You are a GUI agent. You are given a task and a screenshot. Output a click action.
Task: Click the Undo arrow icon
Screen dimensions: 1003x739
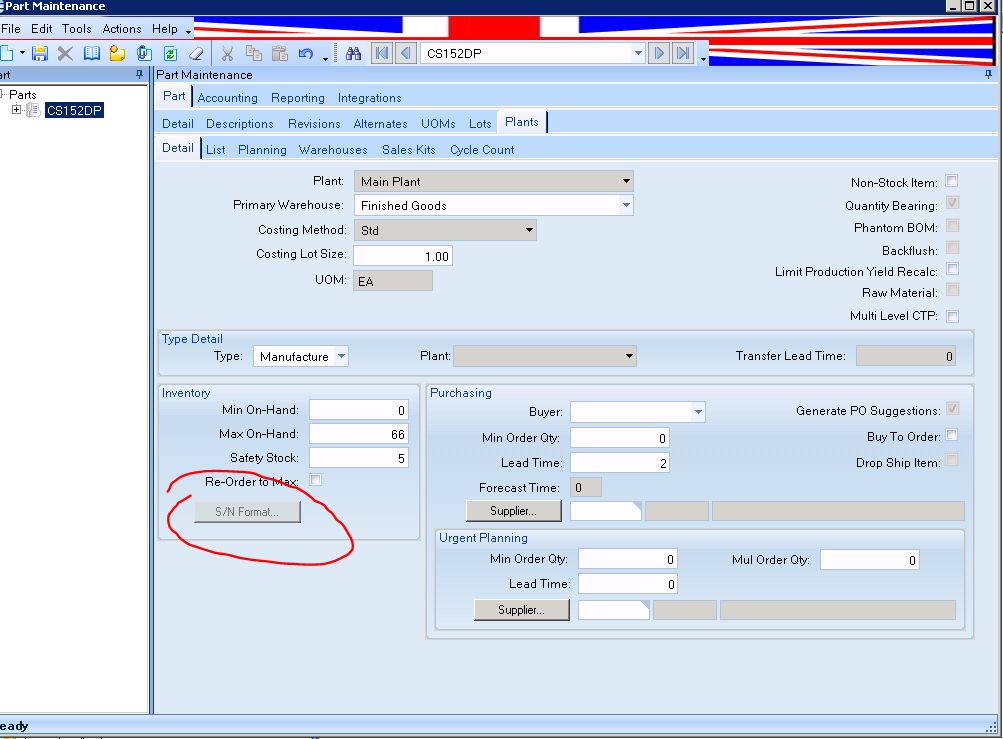tap(306, 53)
